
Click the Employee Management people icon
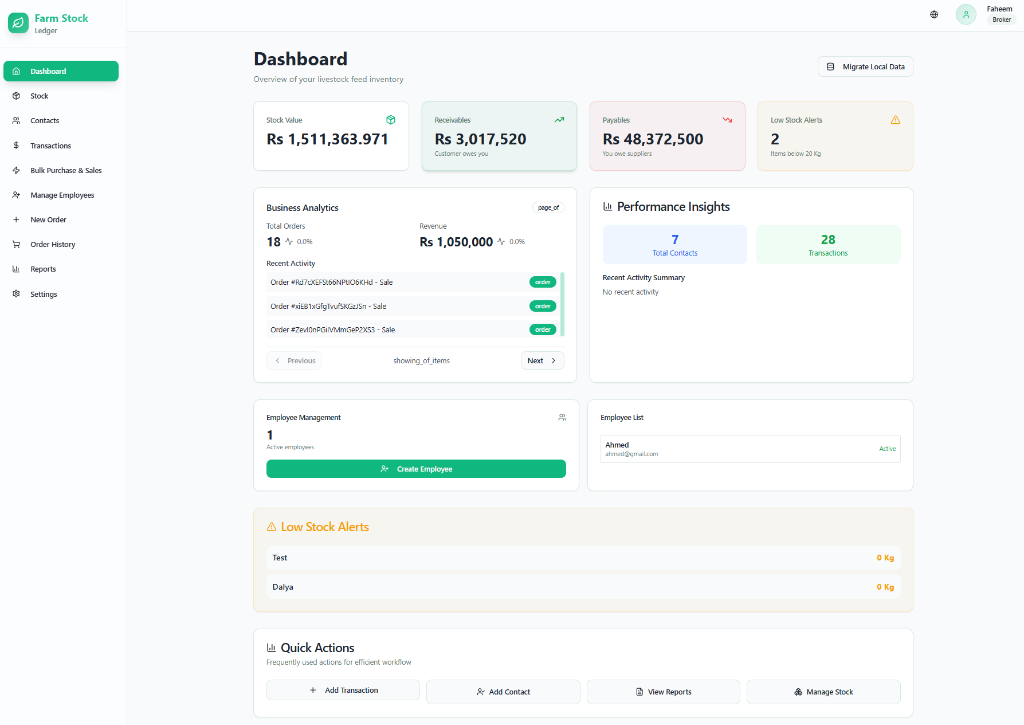562,417
